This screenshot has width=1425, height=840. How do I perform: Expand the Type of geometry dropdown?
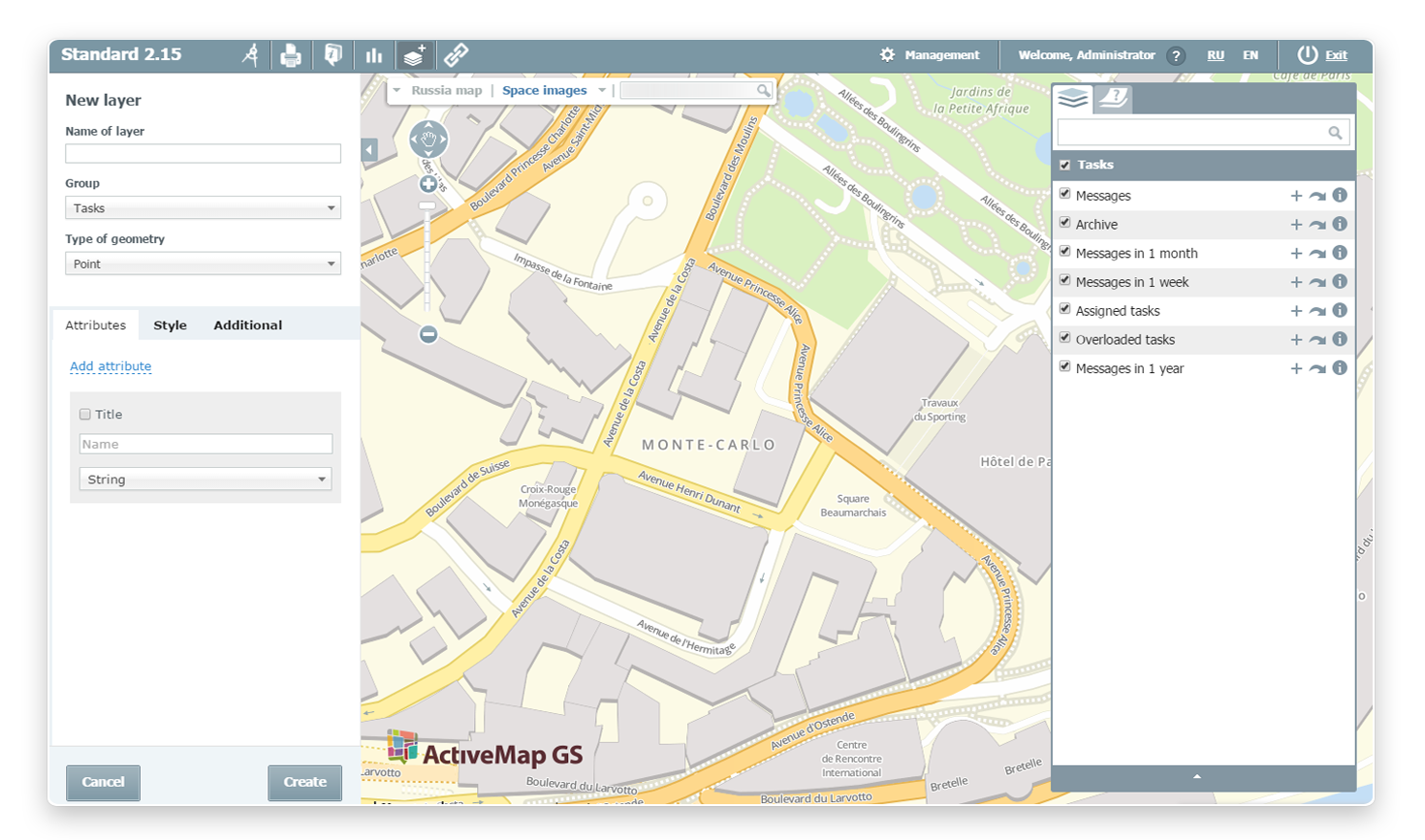point(203,264)
